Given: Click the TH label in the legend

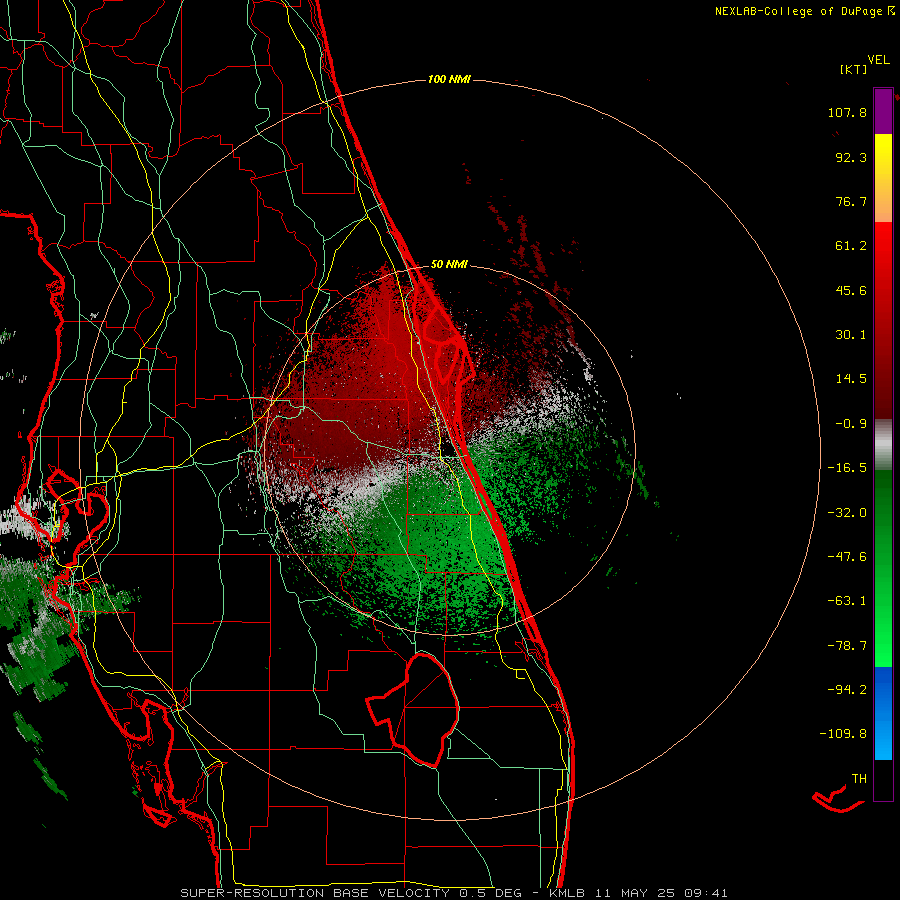Looking at the screenshot, I should pyautogui.click(x=859, y=779).
